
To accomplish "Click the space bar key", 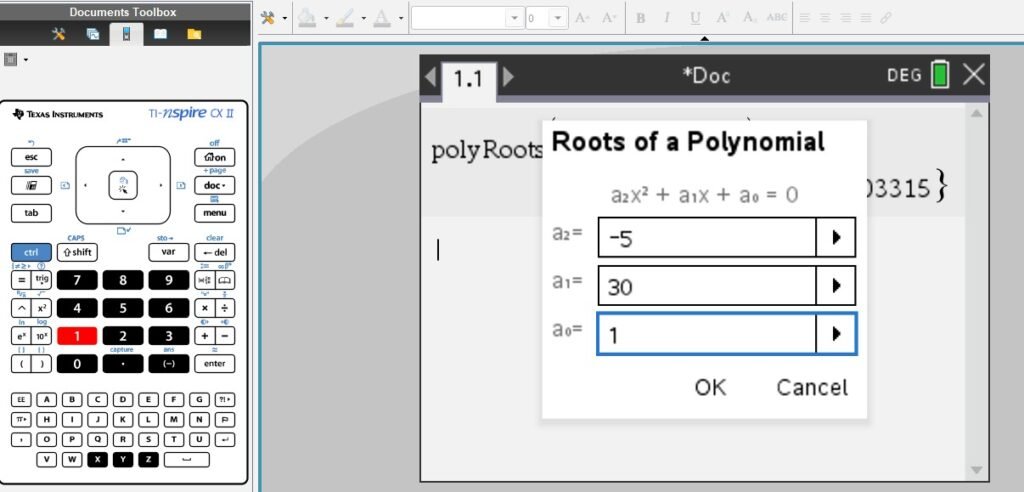I will pos(187,459).
